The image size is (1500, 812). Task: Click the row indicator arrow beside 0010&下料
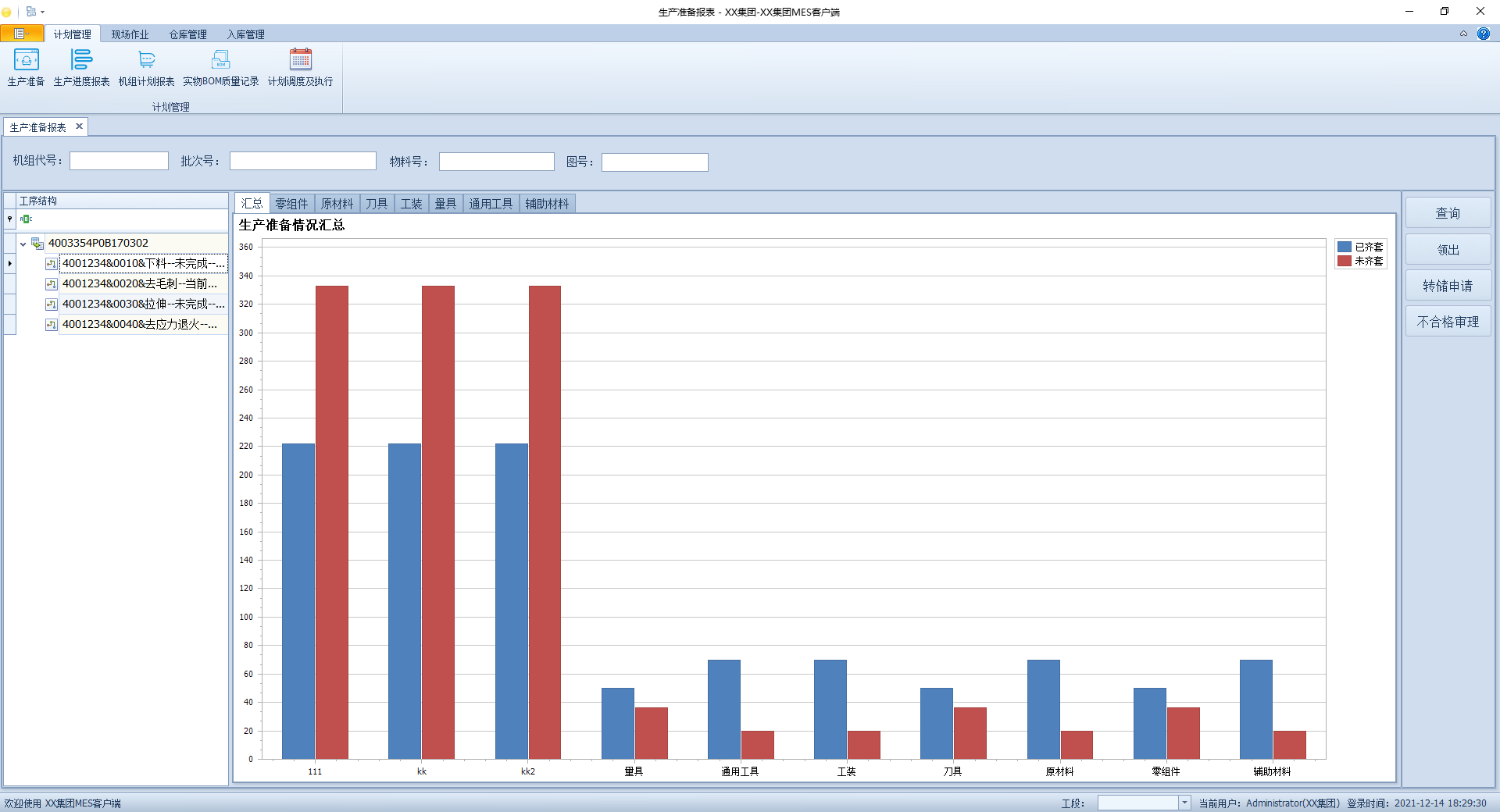(x=9, y=263)
